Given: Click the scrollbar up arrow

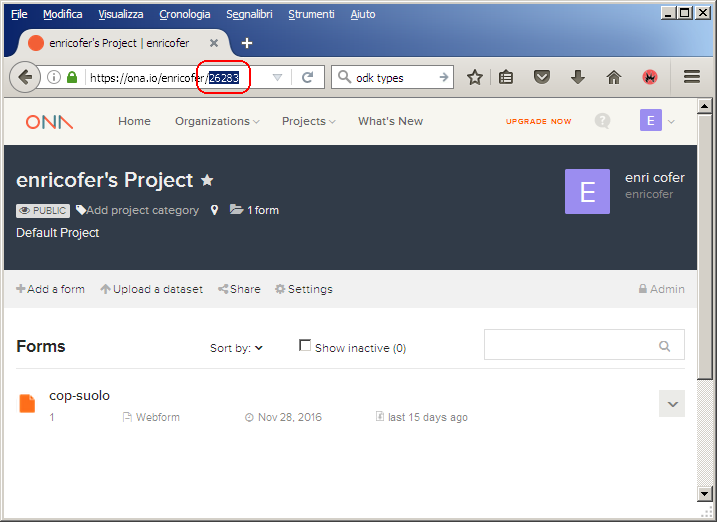Looking at the screenshot, I should click(x=705, y=106).
